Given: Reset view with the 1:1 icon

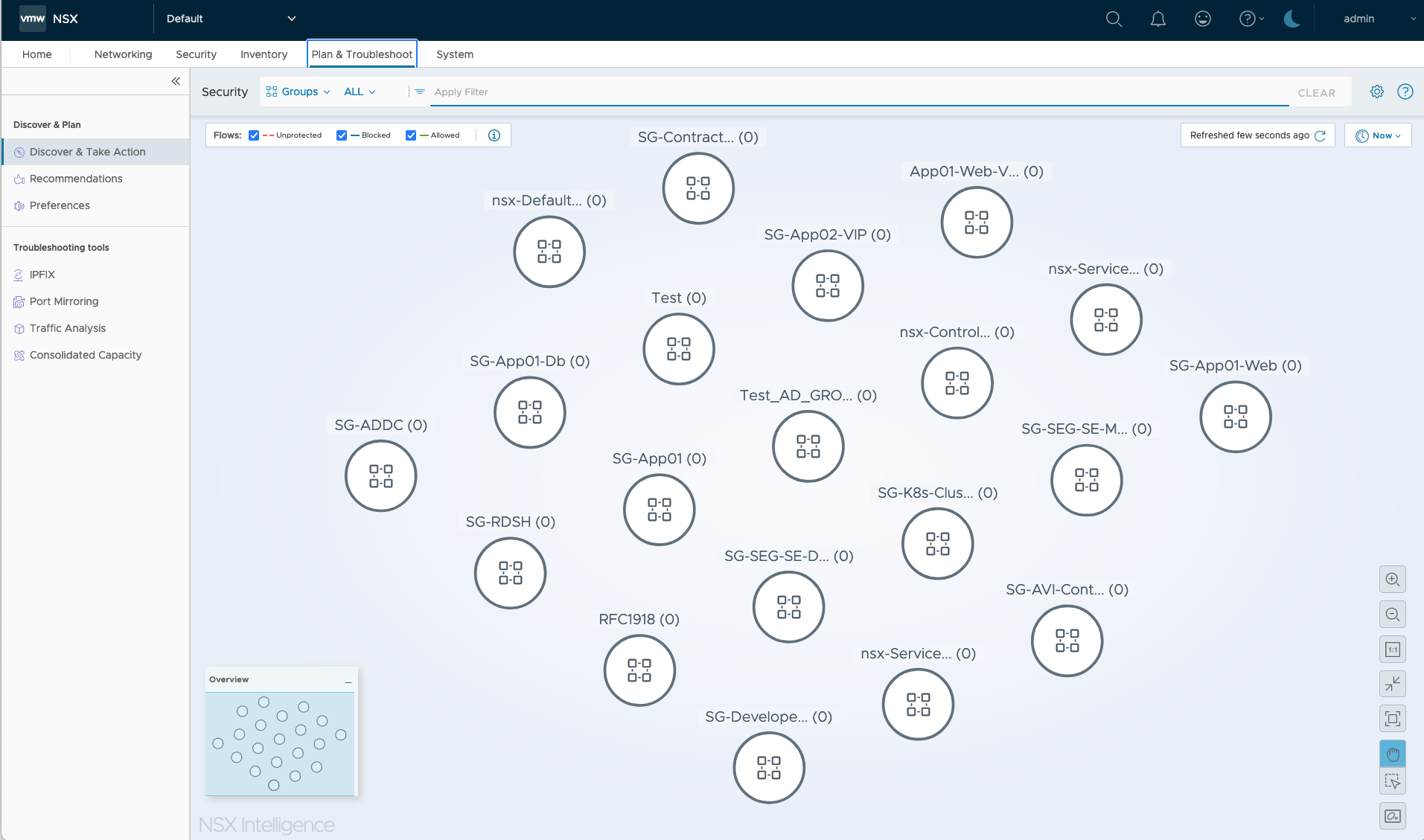Looking at the screenshot, I should pos(1392,650).
